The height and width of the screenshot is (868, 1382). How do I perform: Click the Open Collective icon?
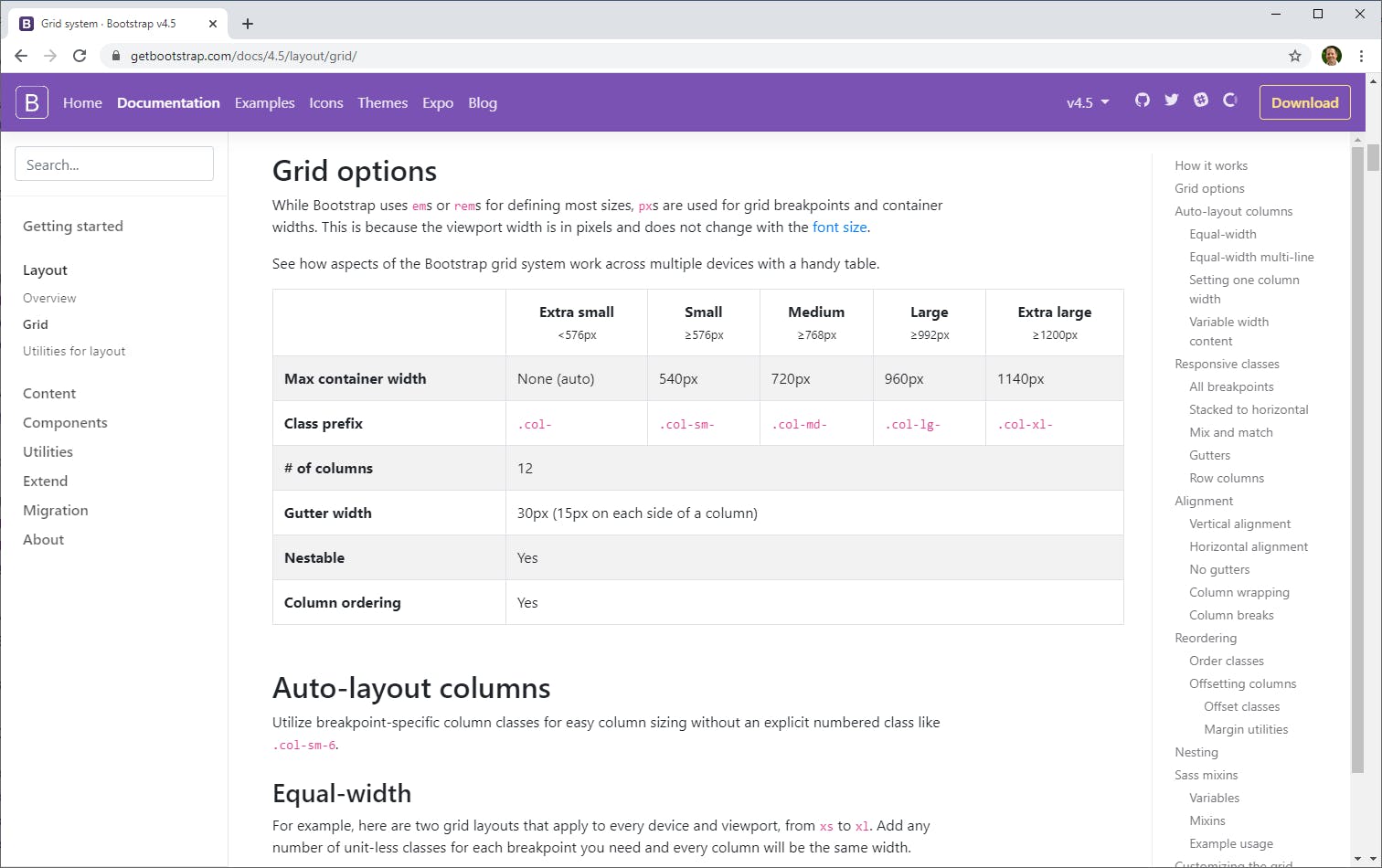(x=1230, y=101)
